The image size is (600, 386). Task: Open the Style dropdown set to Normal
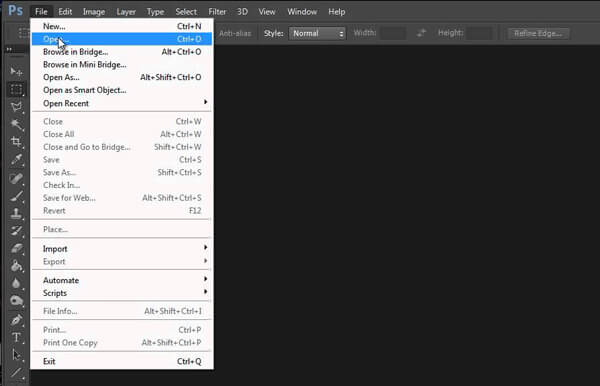pos(317,33)
